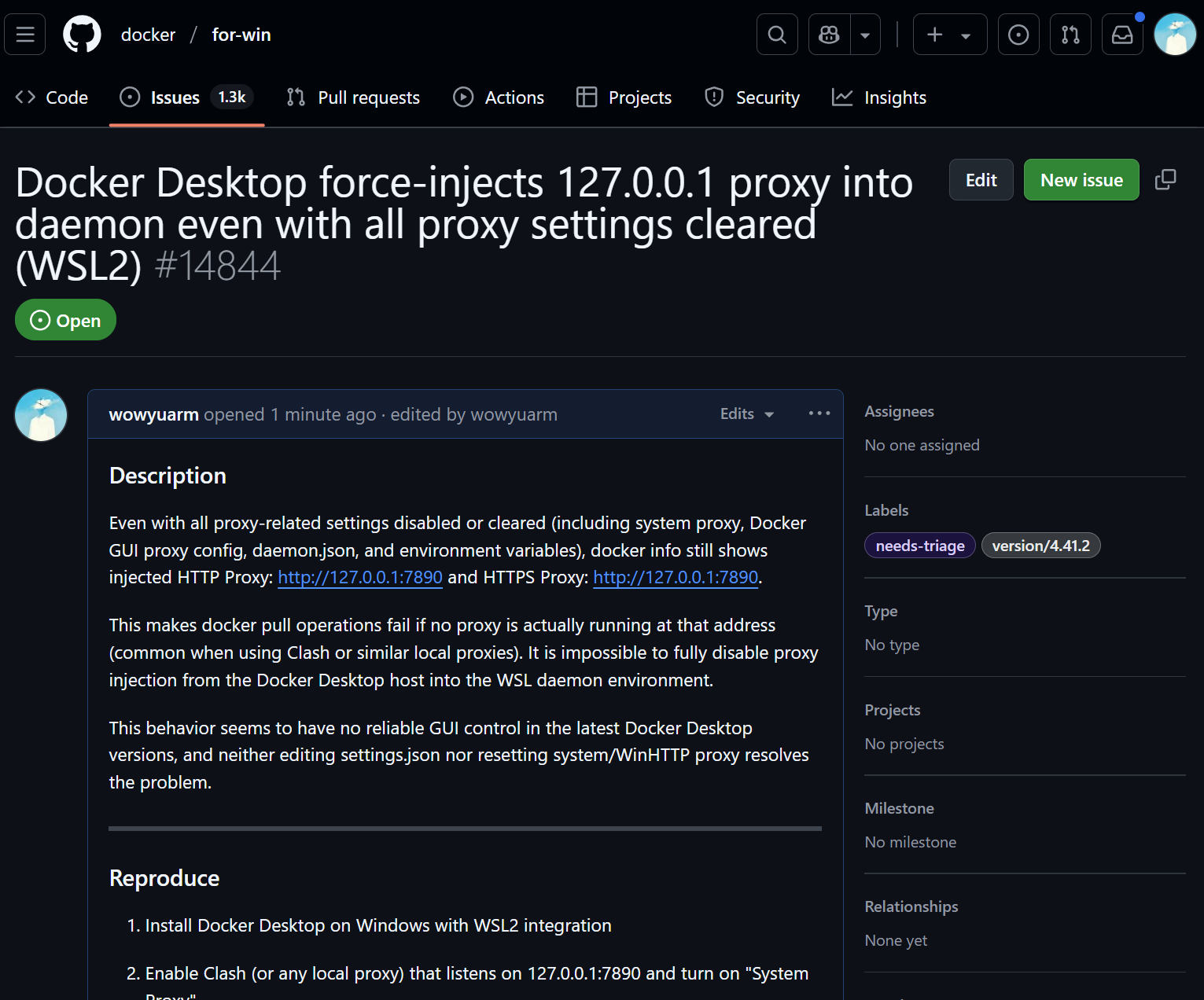Open the search magnifier icon
Screen dimensions: 1204x1000
(x=777, y=35)
